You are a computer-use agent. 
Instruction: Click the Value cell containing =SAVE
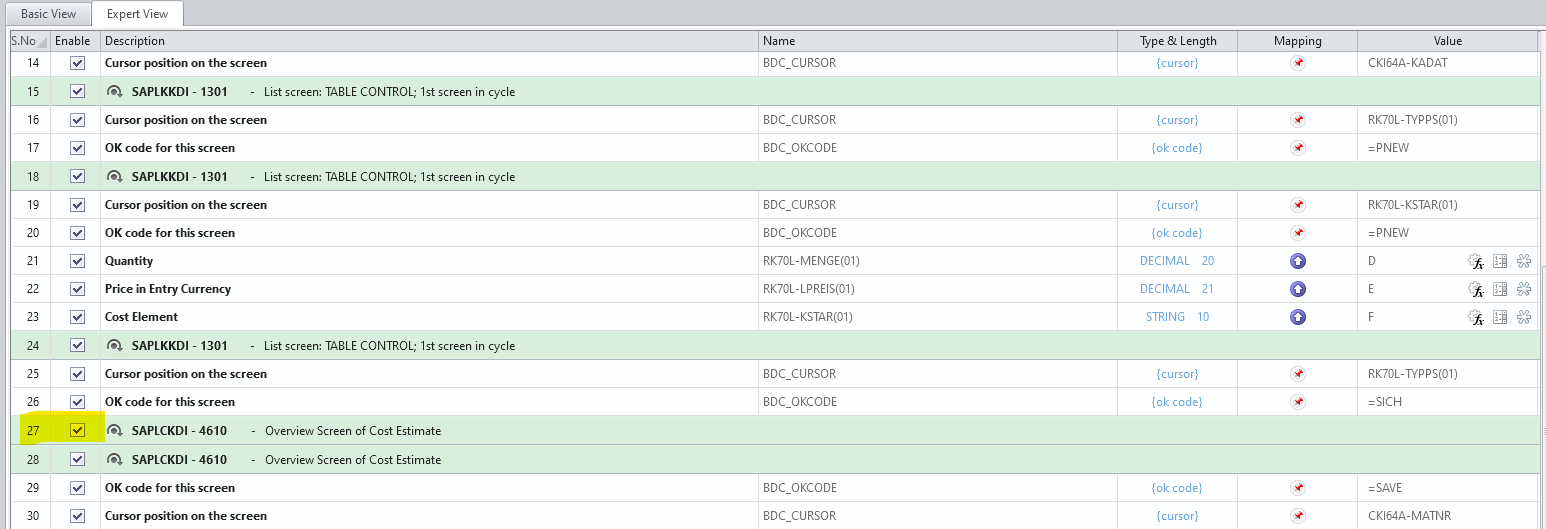click(x=1385, y=488)
